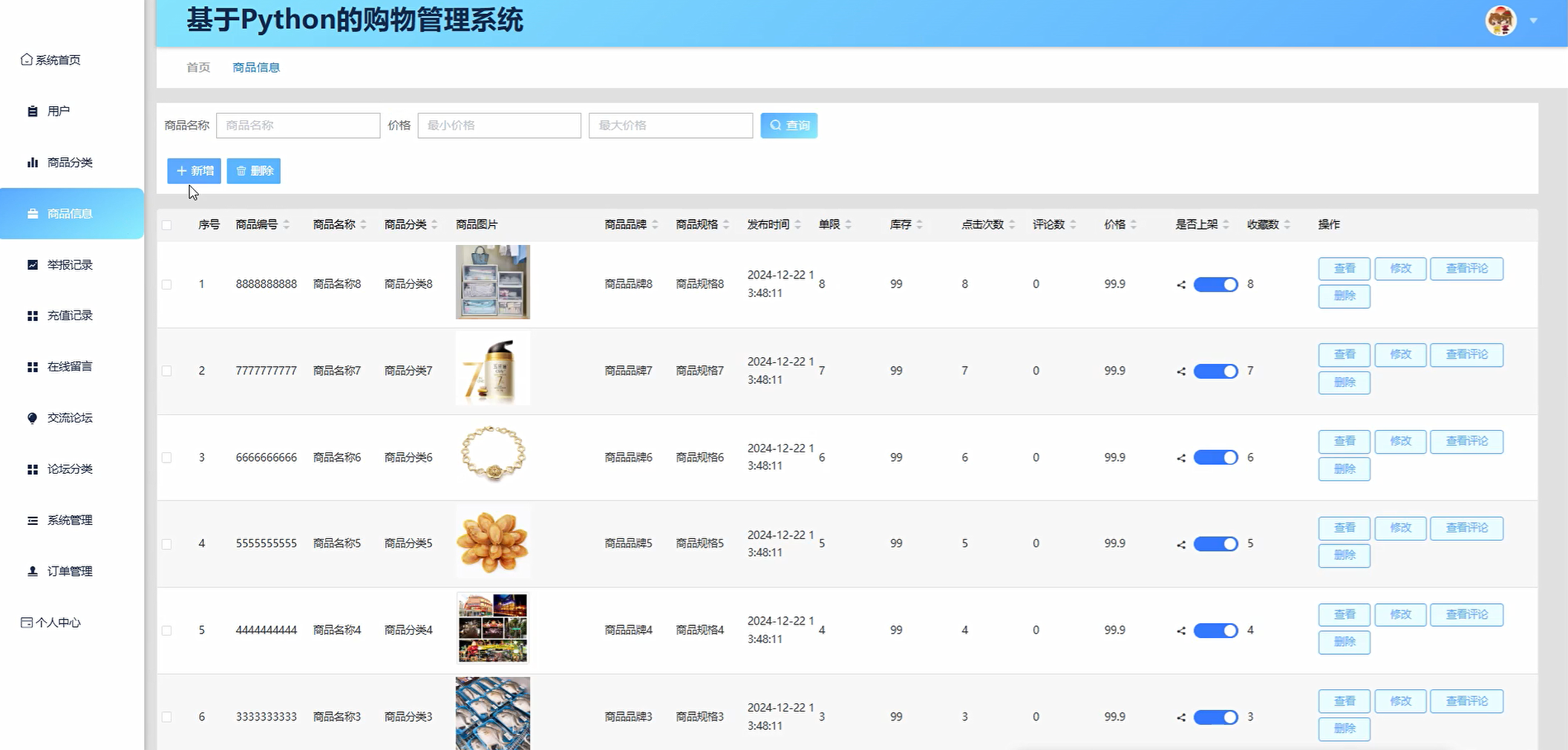The width and height of the screenshot is (1568, 750).
Task: Open the 商品分类 section
Action: [x=68, y=162]
